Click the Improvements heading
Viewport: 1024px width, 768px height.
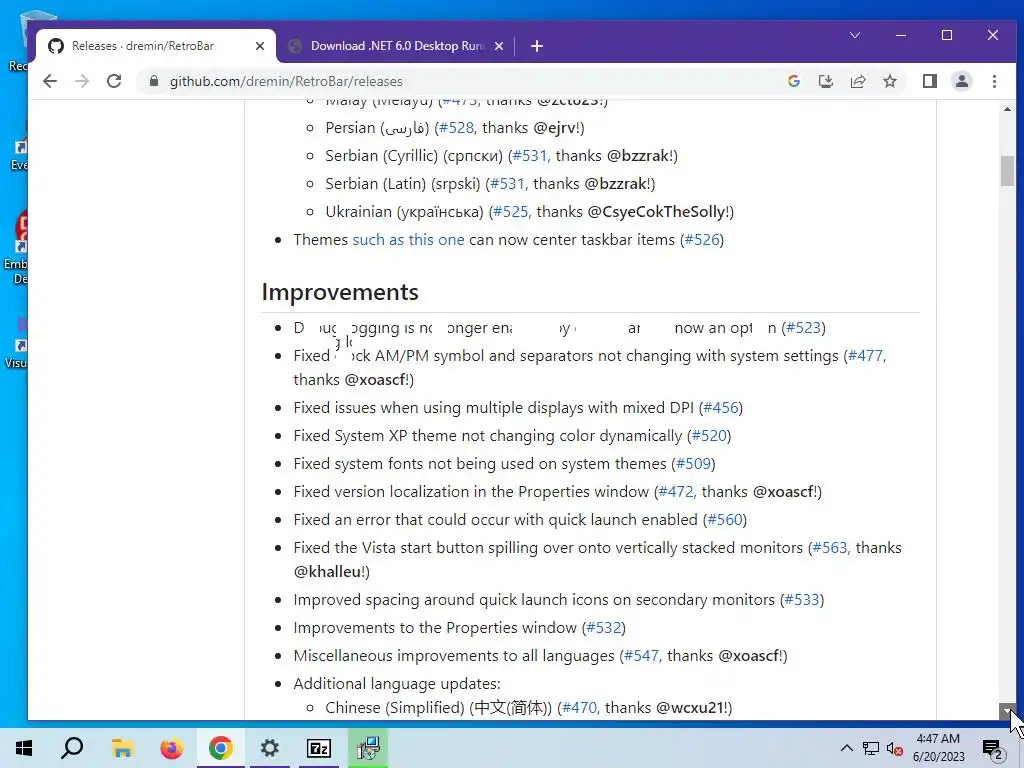pos(340,292)
